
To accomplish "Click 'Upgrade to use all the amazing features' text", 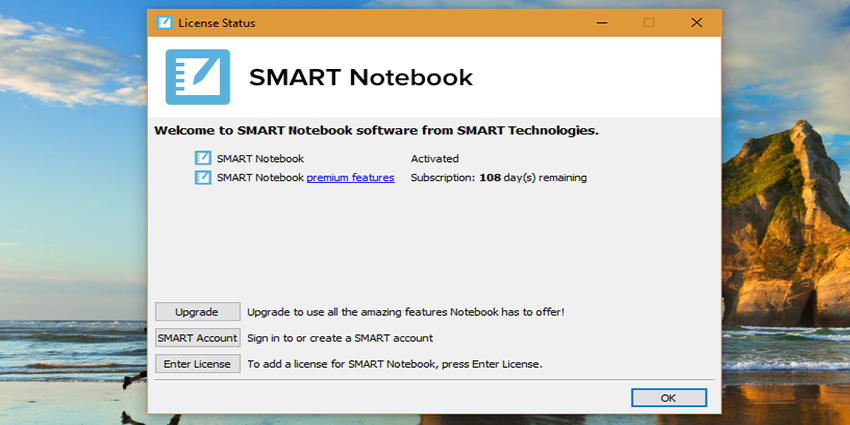I will coord(406,312).
